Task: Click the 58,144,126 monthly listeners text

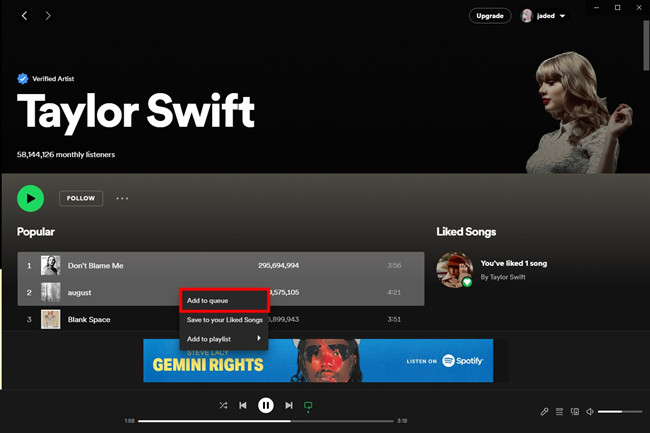Action: (66, 155)
